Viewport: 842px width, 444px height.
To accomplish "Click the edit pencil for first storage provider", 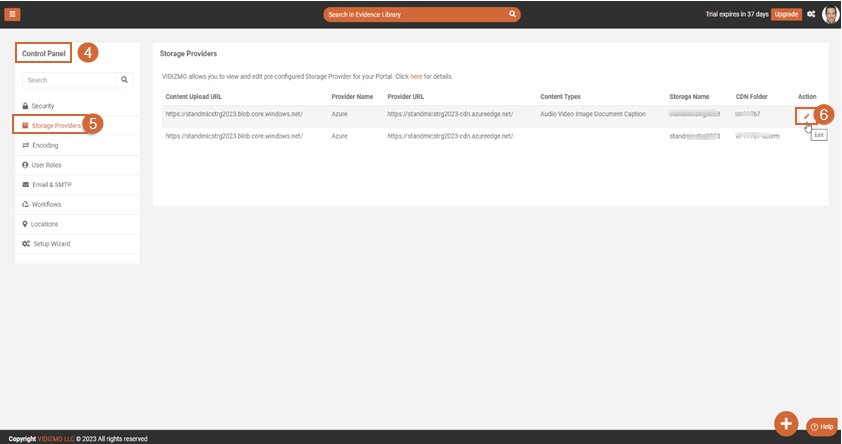I will [806, 117].
